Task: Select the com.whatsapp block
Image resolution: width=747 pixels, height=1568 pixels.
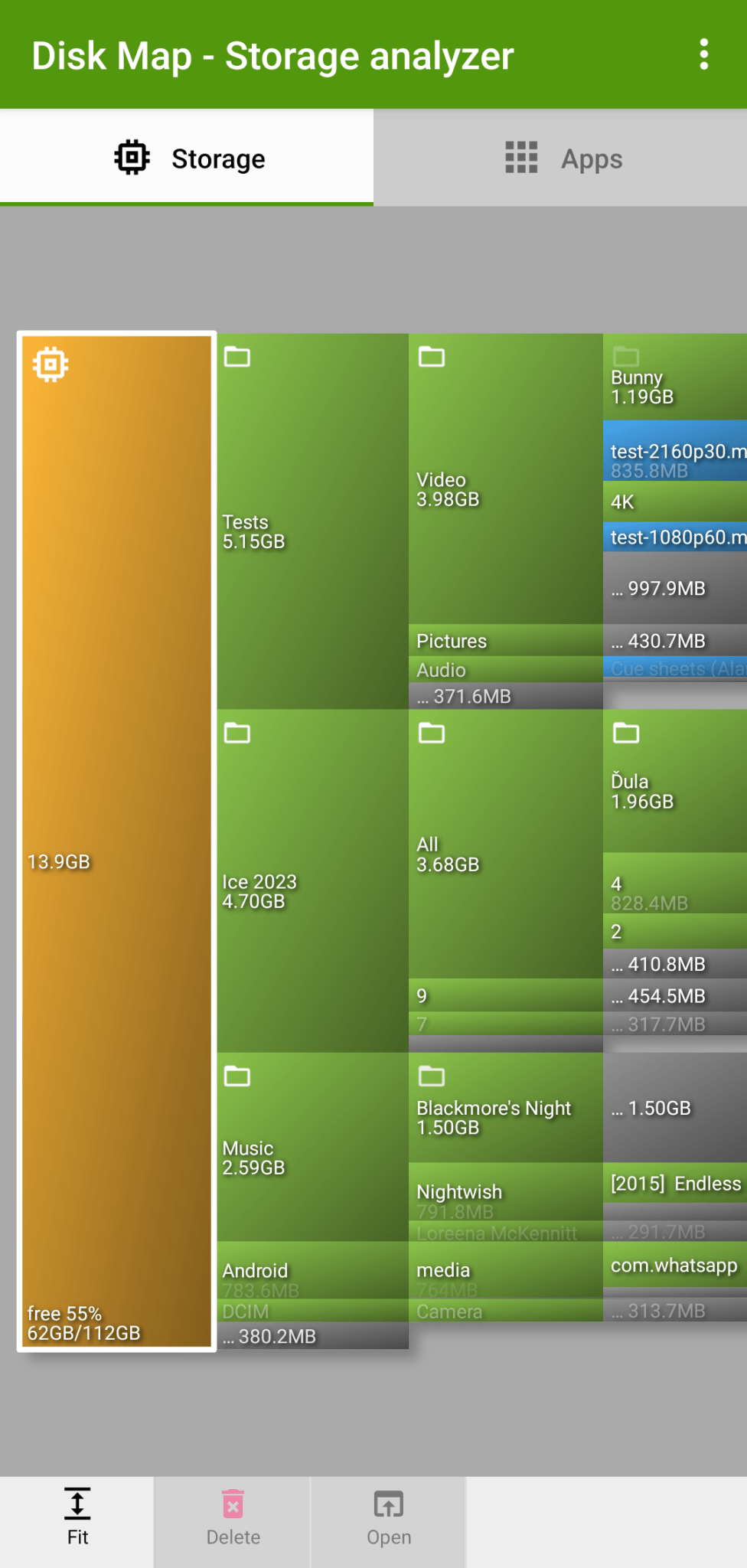Action: point(675,1266)
